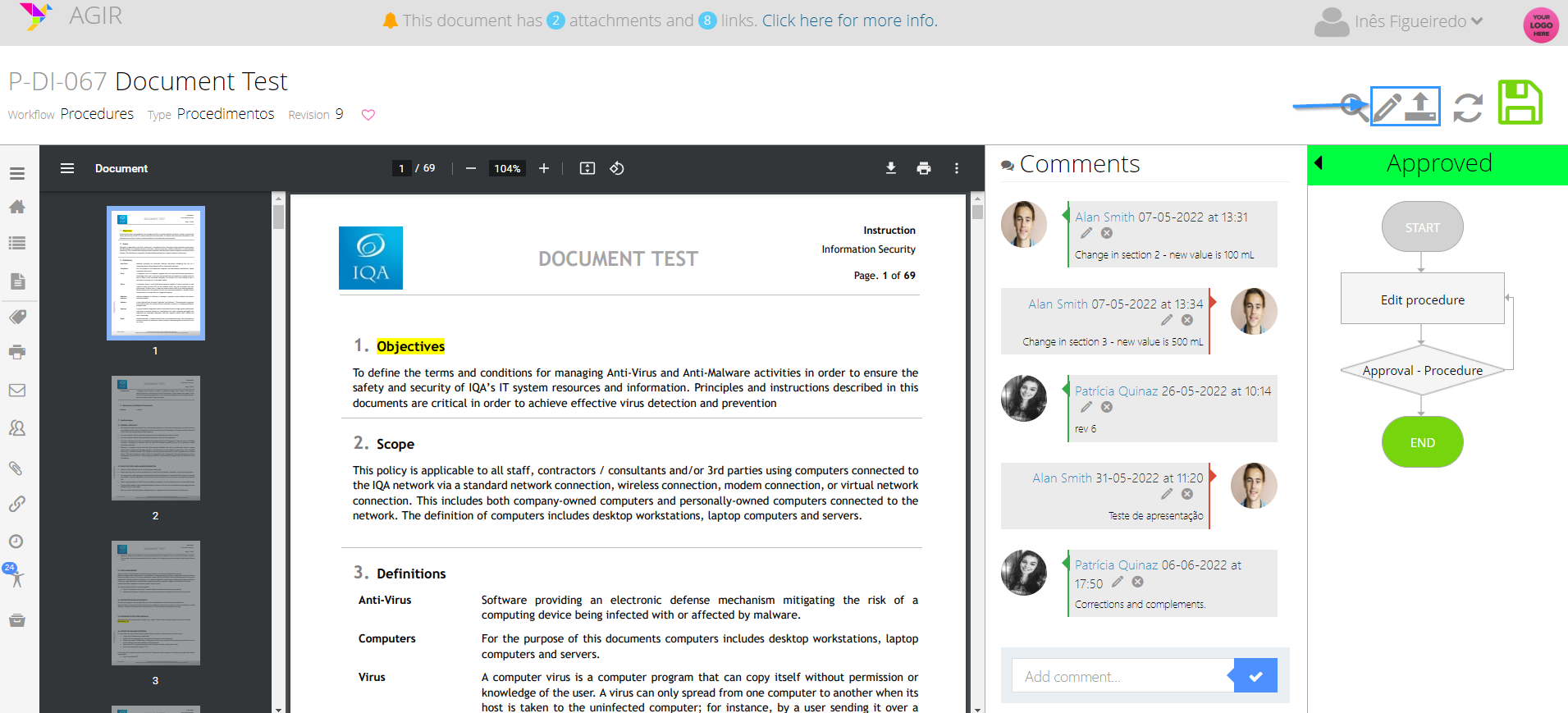
Task: Click the END workflow node
Action: [x=1423, y=442]
